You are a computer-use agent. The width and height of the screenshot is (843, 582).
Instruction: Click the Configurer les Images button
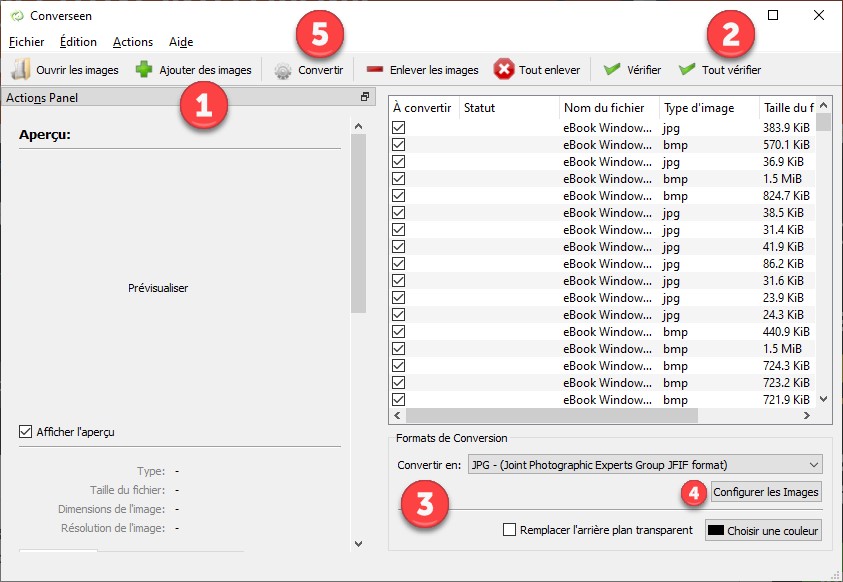[766, 492]
